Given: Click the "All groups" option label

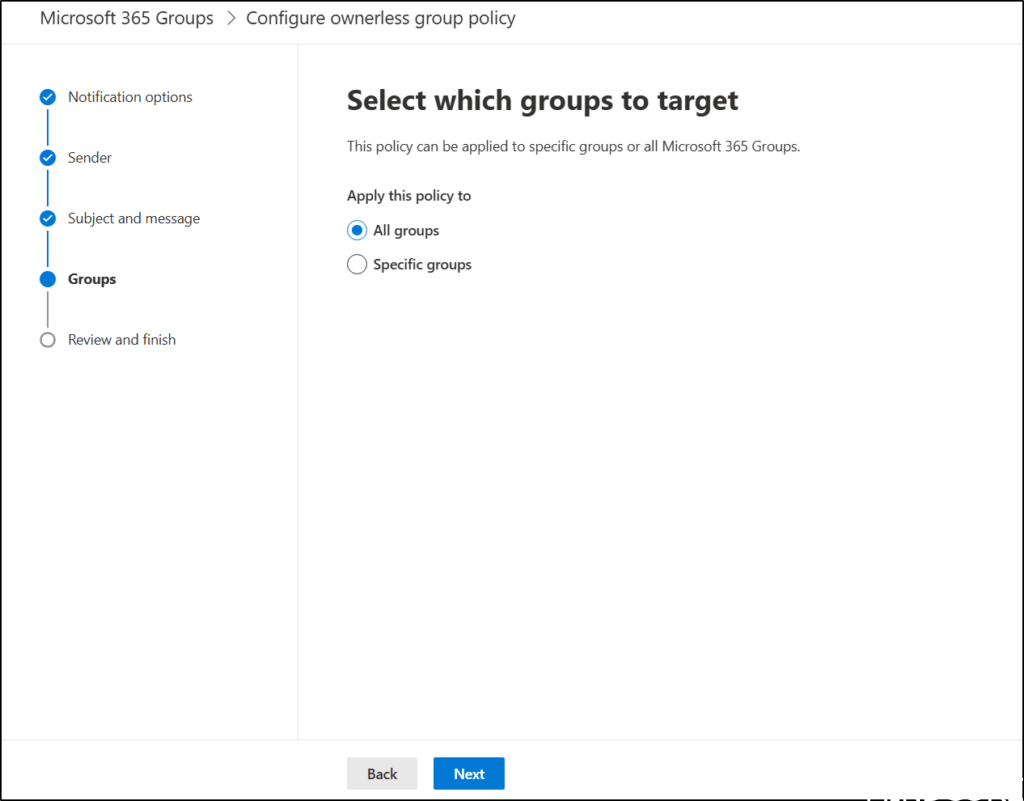Looking at the screenshot, I should pos(406,231).
